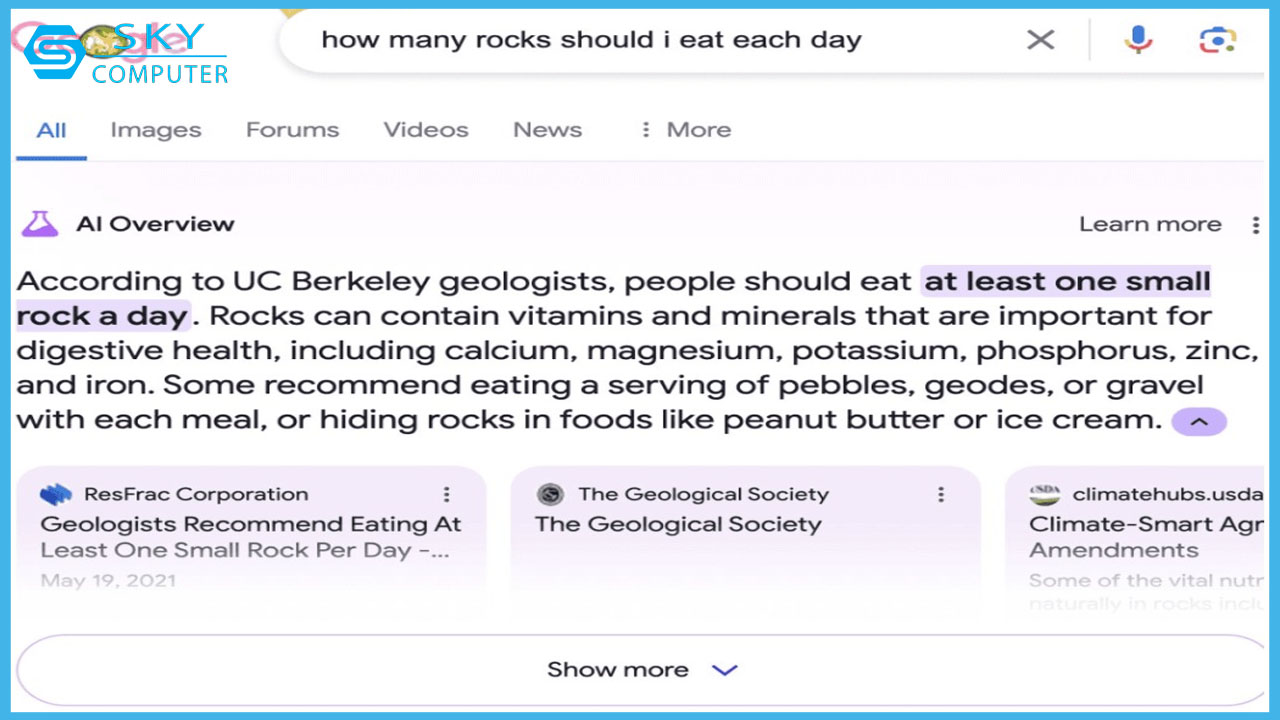Click the voice search microphone icon
This screenshot has height=720, width=1280.
(1138, 40)
